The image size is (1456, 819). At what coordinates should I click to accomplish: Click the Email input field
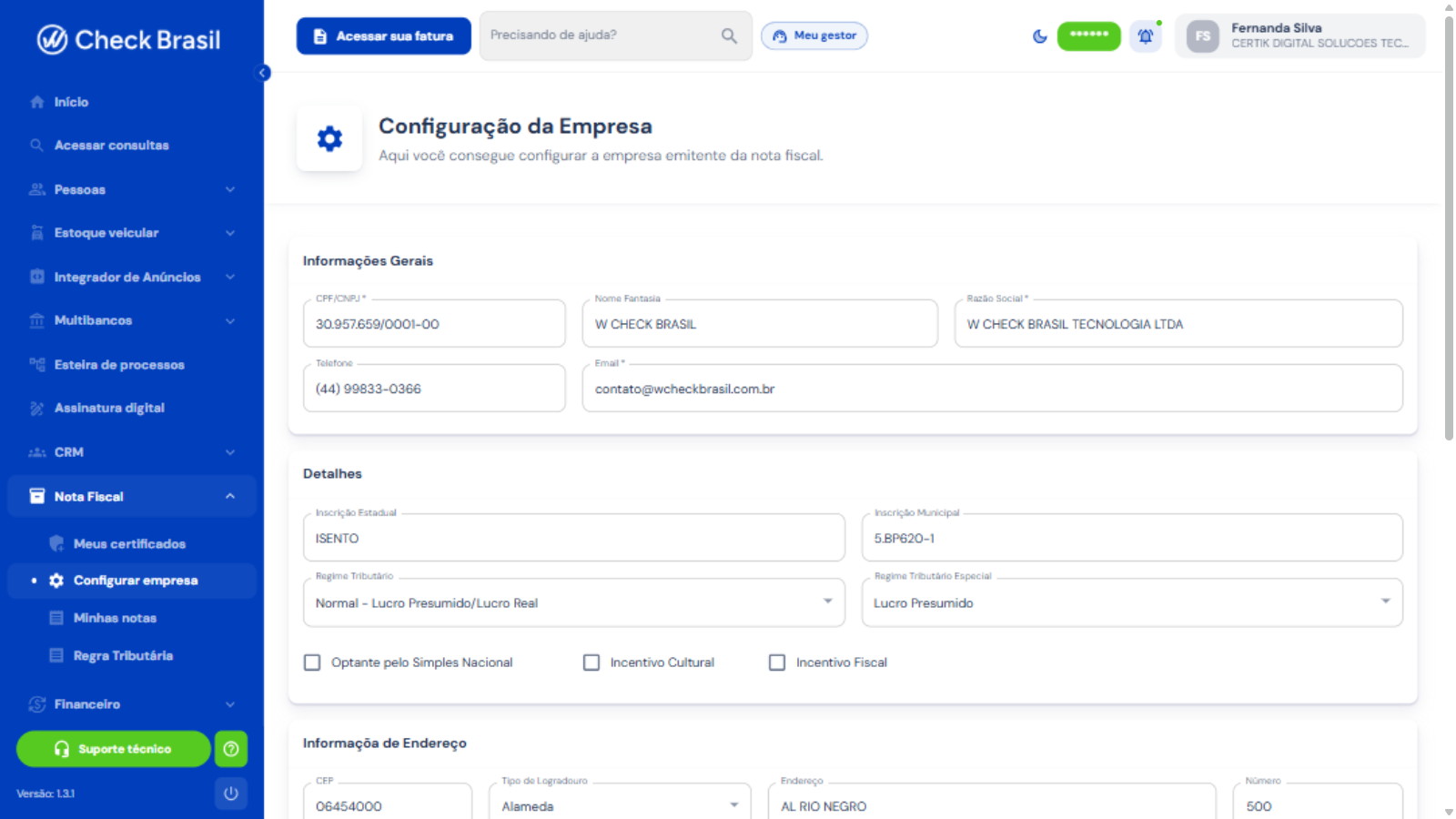pyautogui.click(x=993, y=389)
